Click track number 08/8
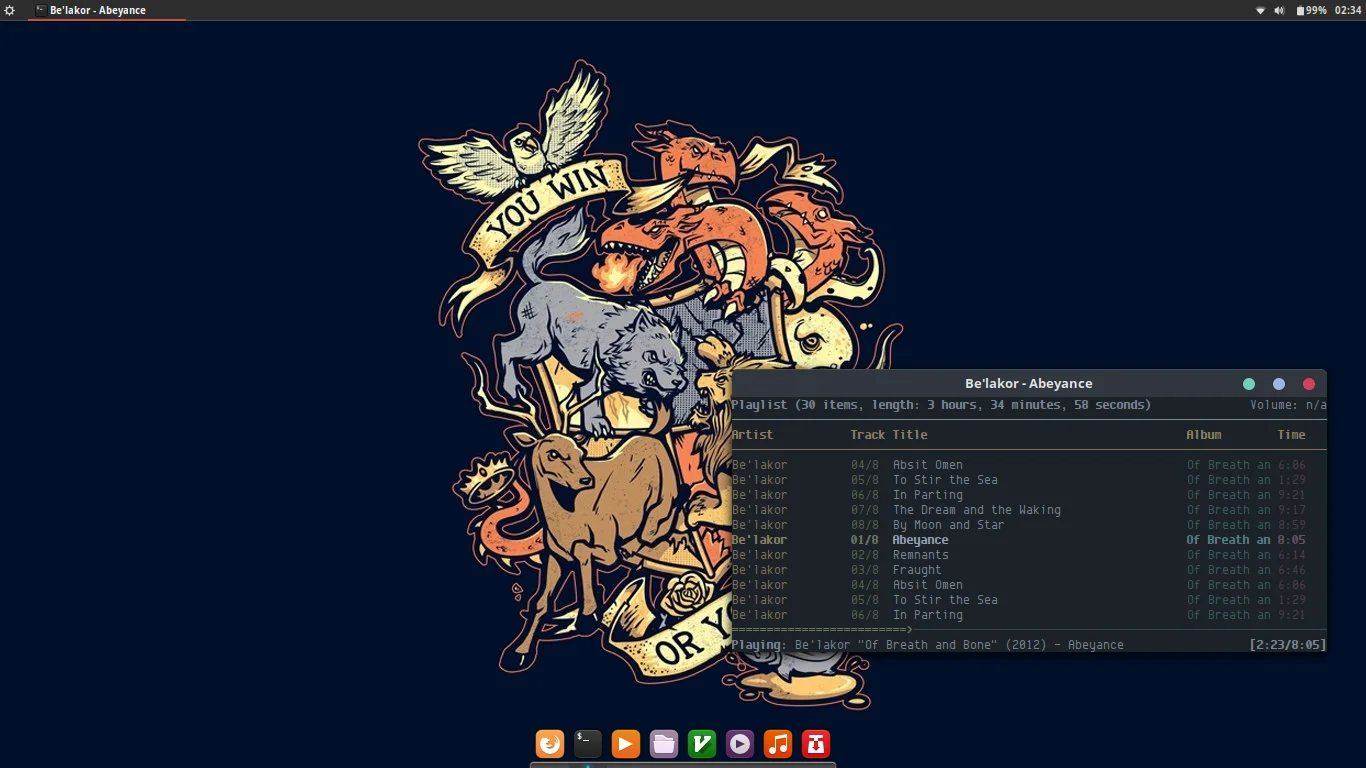The height and width of the screenshot is (768, 1366). pyautogui.click(x=865, y=525)
